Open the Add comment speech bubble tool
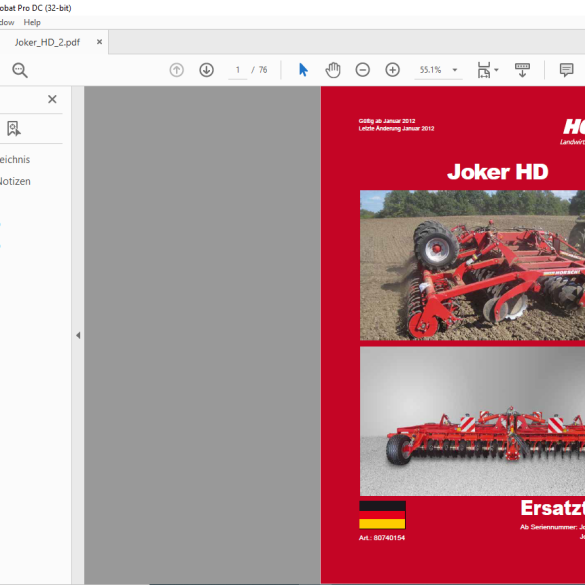Screen dimensions: 585x585 (566, 70)
